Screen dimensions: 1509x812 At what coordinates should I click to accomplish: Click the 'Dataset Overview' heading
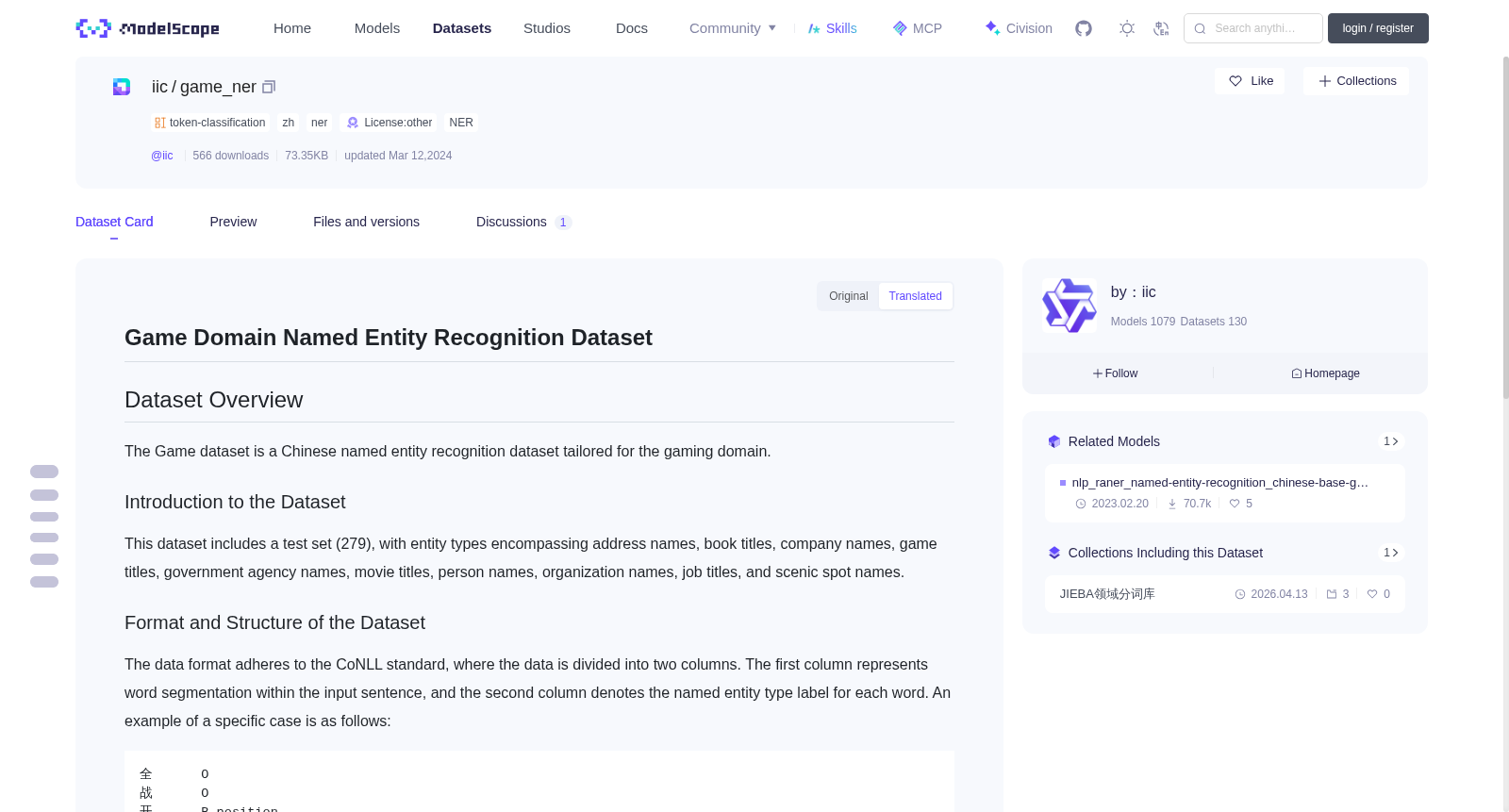(x=214, y=400)
